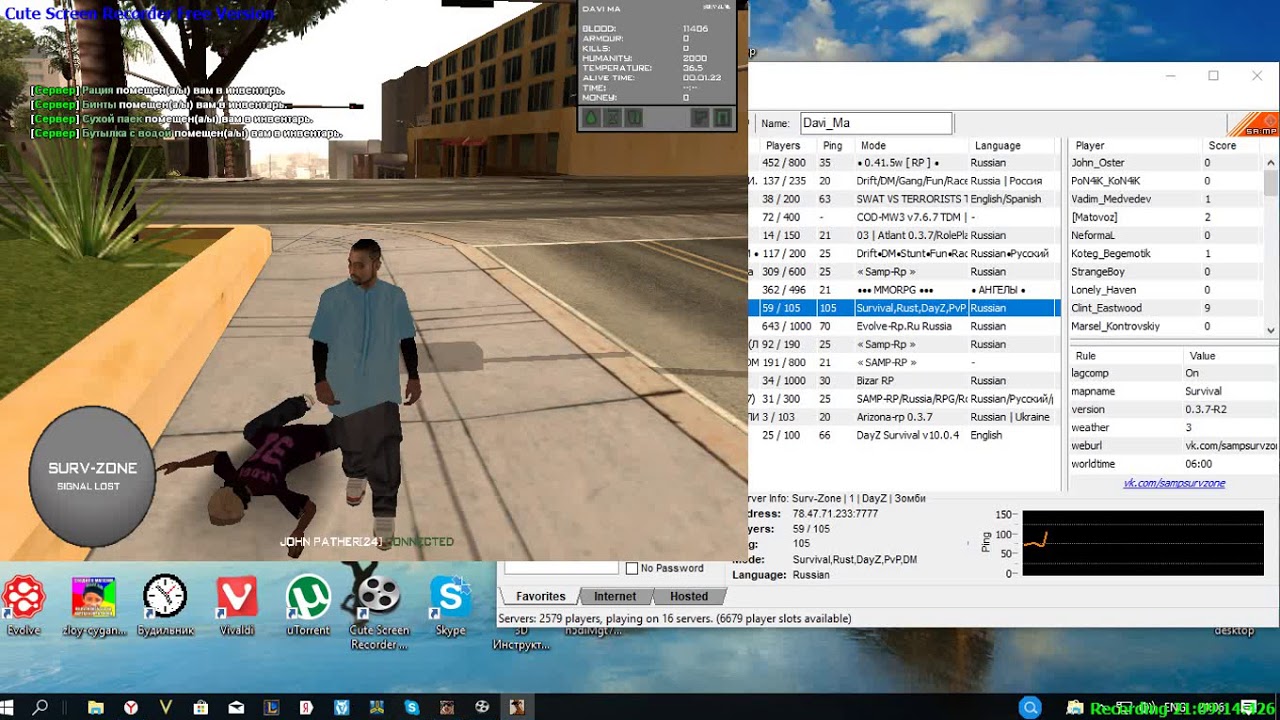
Task: Click the server filter text field
Action: 561,567
